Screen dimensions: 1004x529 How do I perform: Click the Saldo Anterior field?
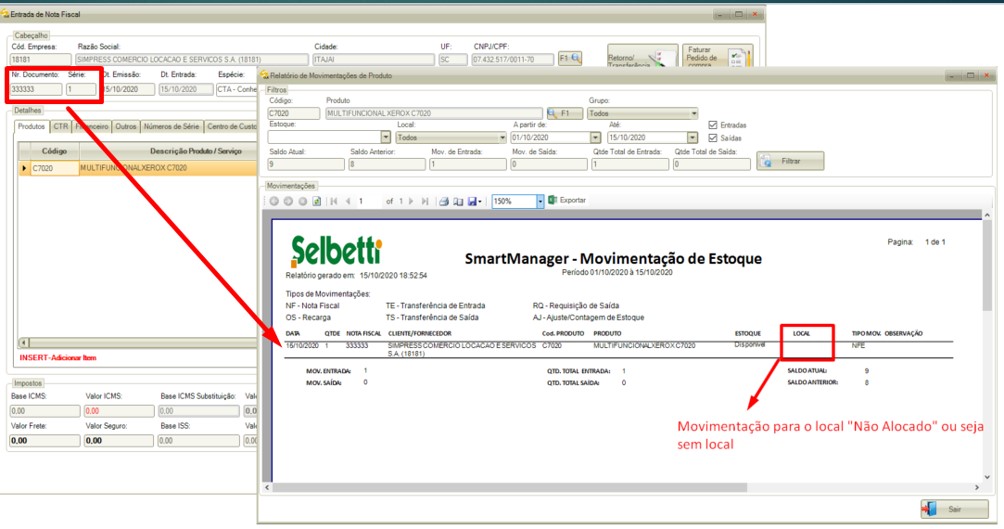click(387, 165)
